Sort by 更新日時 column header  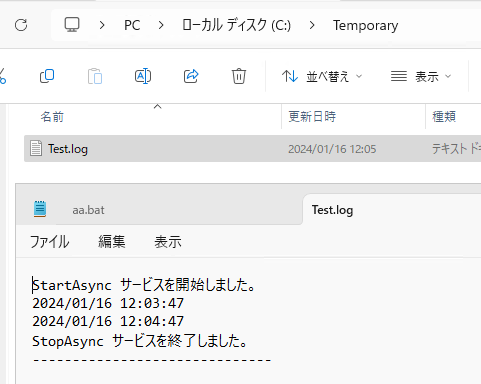[x=312, y=117]
